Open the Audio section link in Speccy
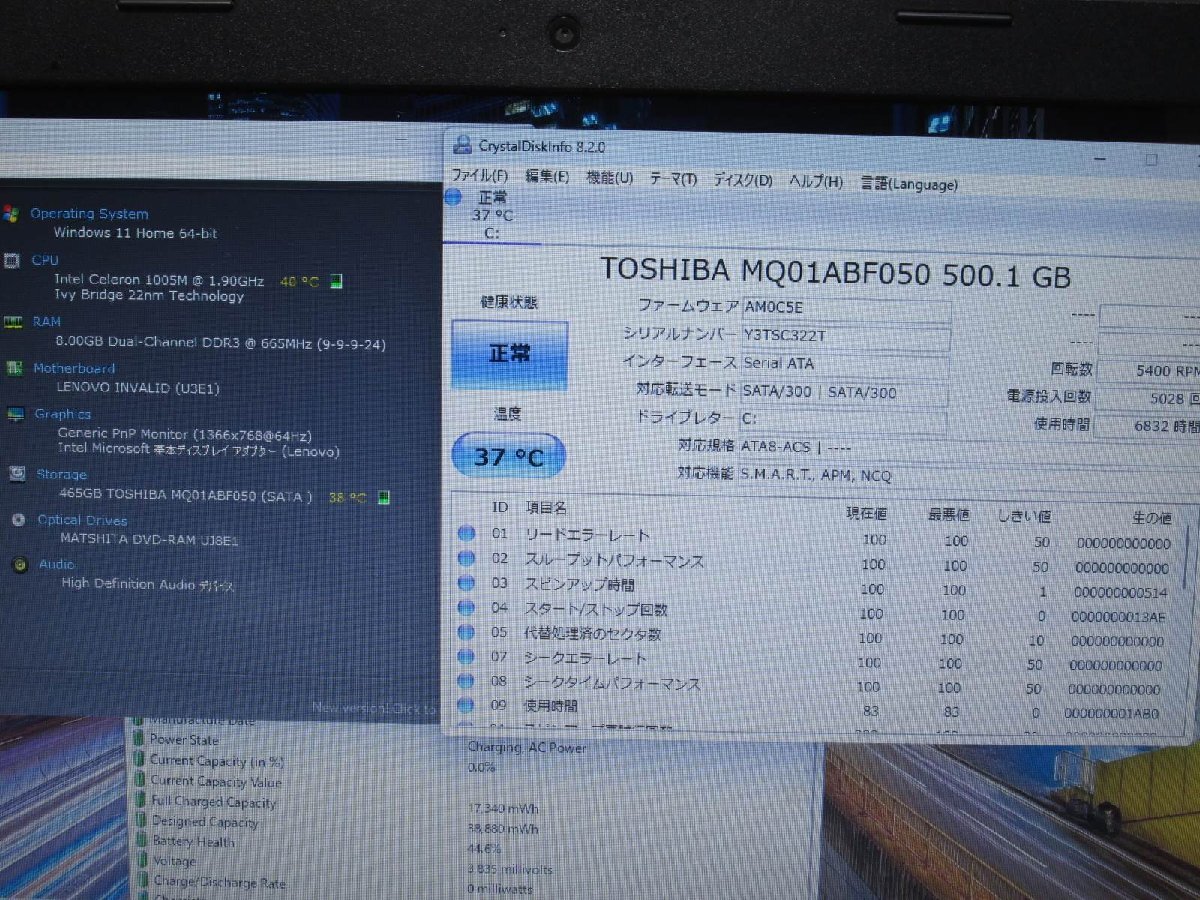The height and width of the screenshot is (900, 1200). click(x=56, y=564)
